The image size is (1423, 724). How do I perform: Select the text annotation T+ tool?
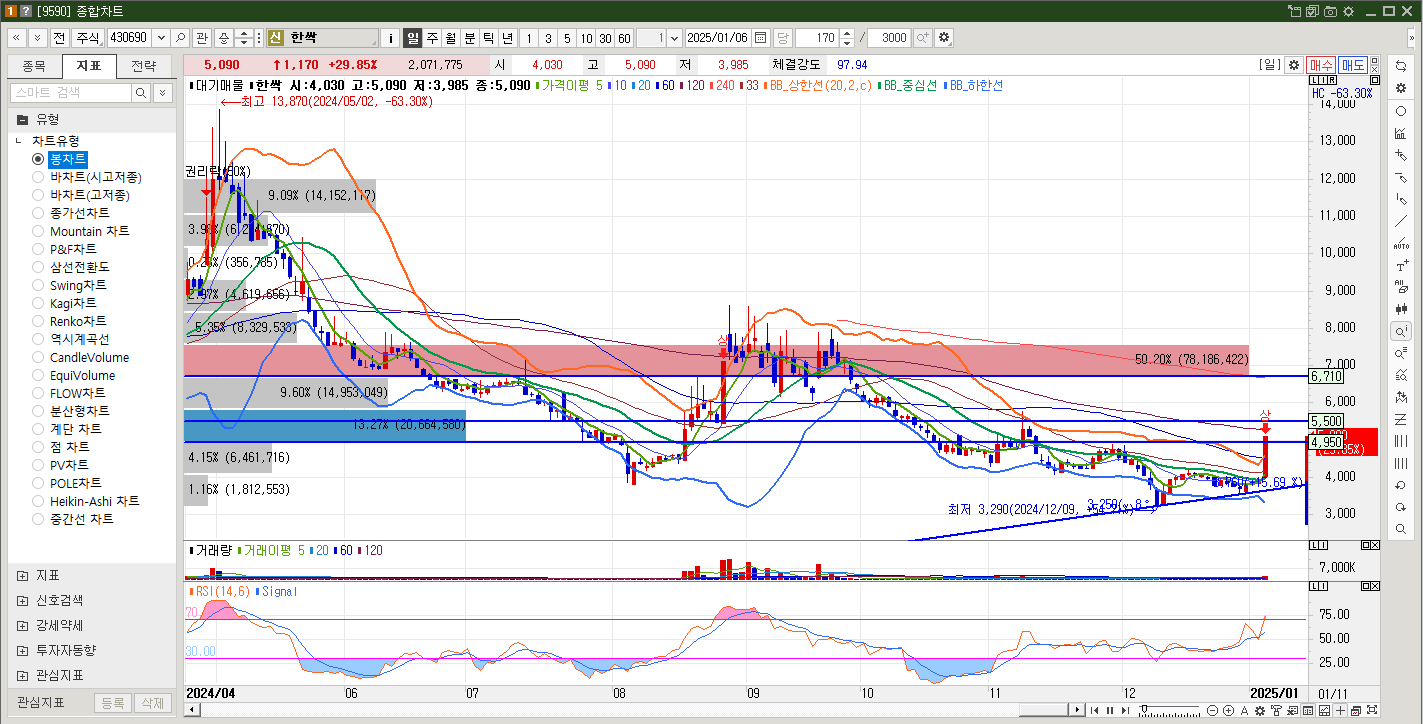coord(1401,265)
